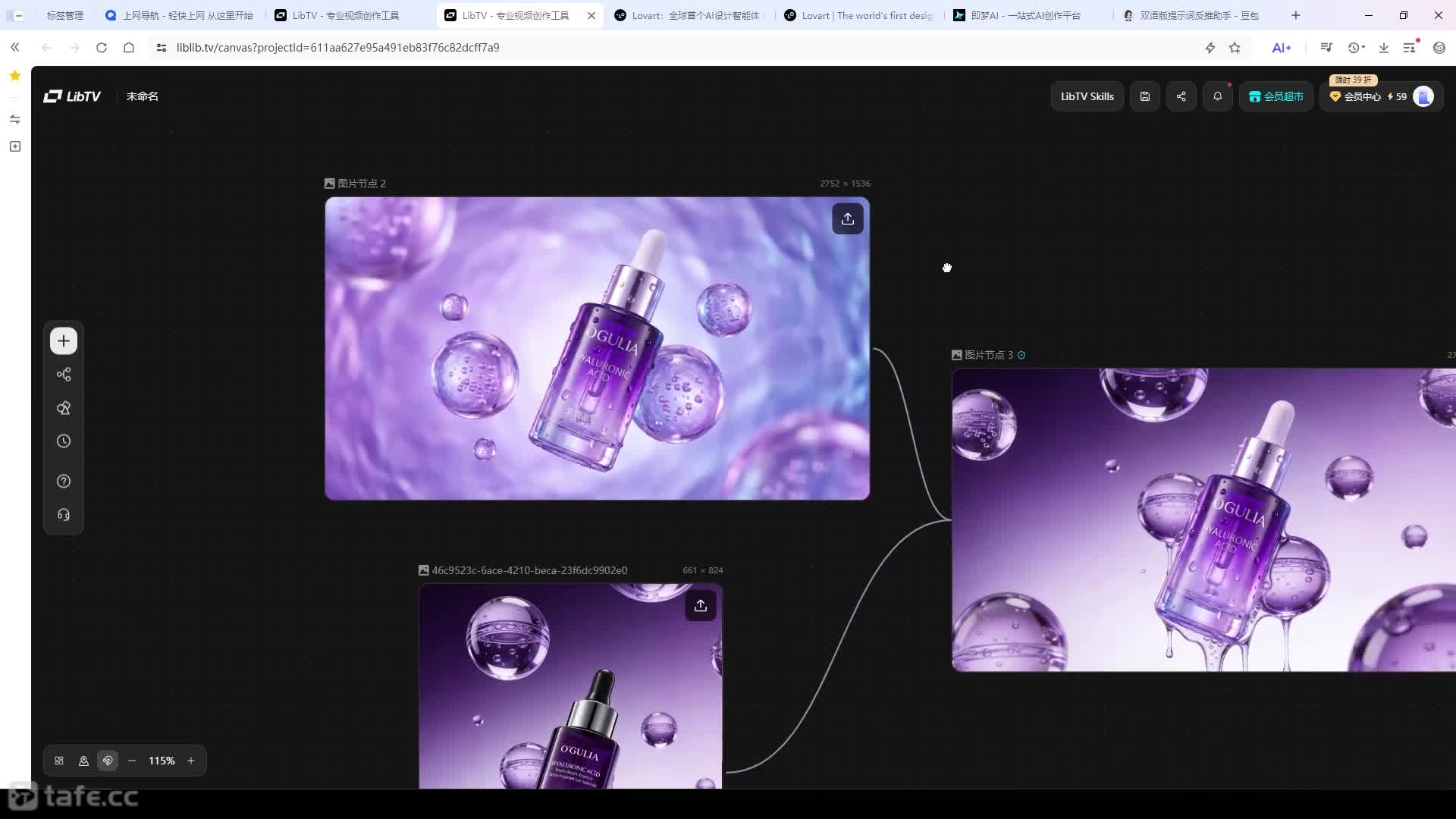
Task: Select the 图片节点 2 image thumbnail
Action: click(x=598, y=349)
